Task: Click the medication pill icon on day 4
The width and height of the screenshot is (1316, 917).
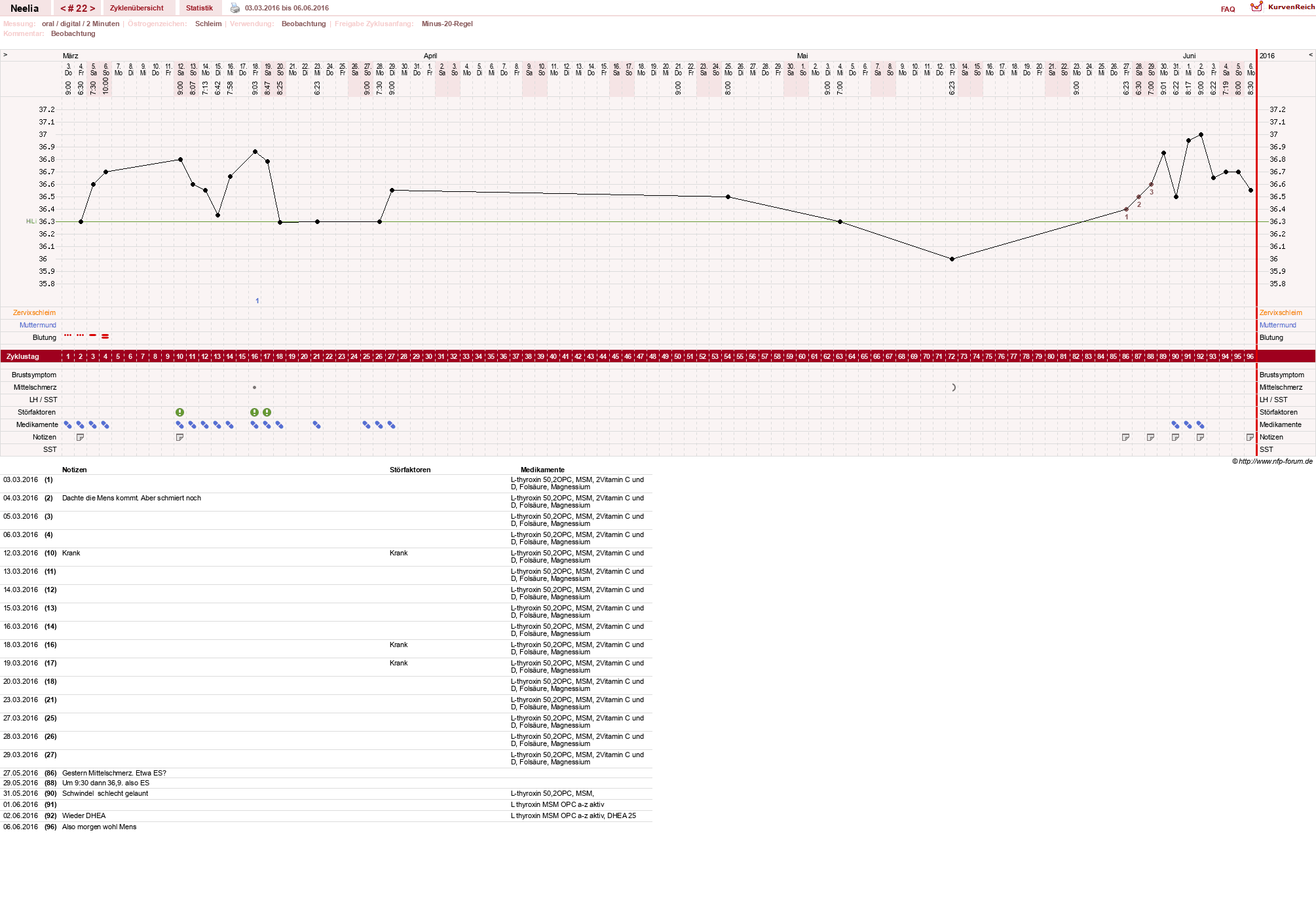Action: (105, 424)
